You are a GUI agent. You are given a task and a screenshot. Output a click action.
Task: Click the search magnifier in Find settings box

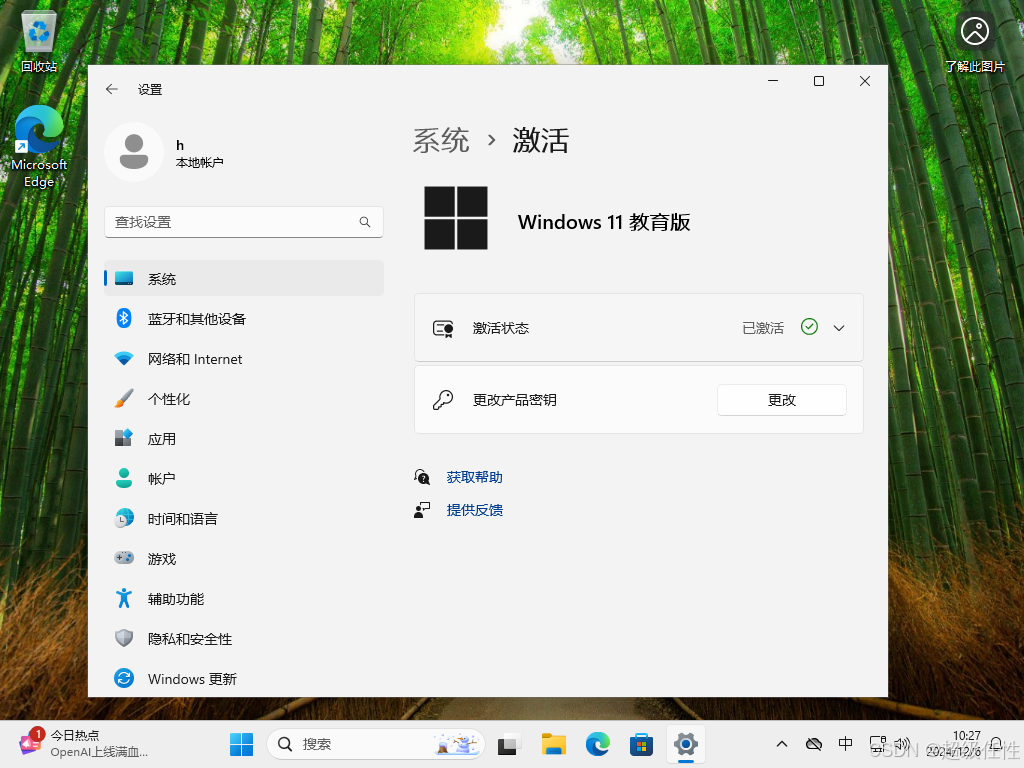364,222
